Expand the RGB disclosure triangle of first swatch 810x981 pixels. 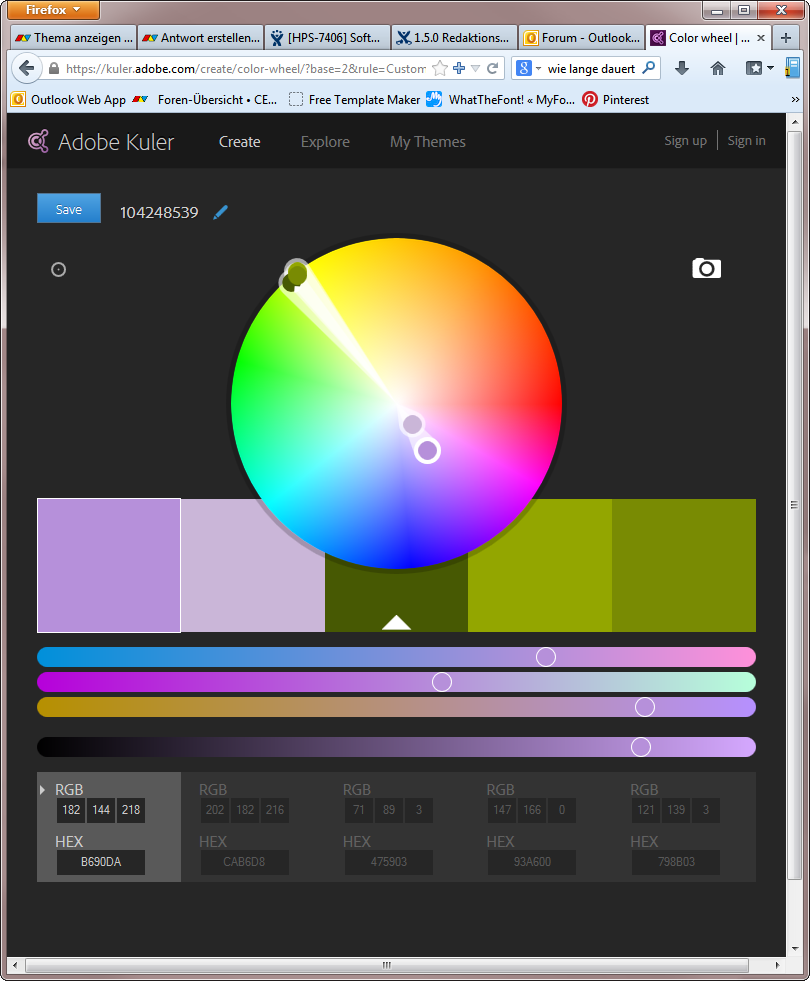42,790
